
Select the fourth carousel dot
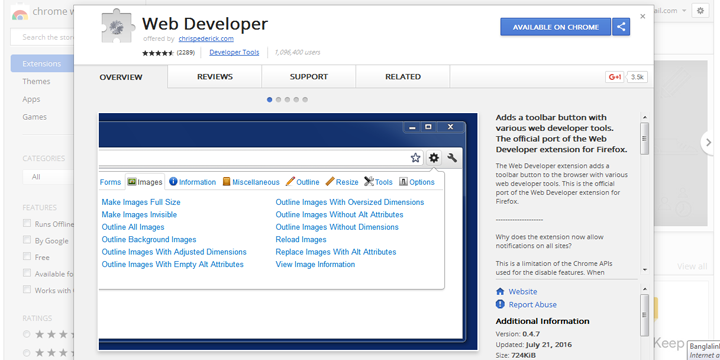(x=296, y=100)
